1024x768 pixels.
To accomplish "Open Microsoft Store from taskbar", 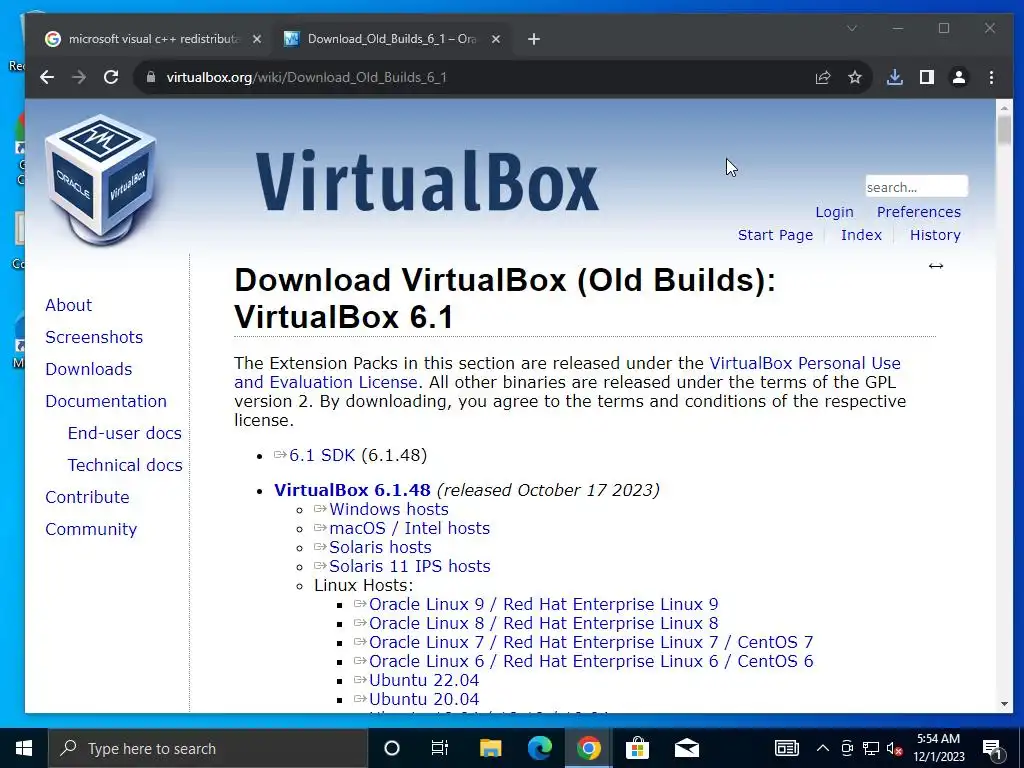I will tap(637, 748).
